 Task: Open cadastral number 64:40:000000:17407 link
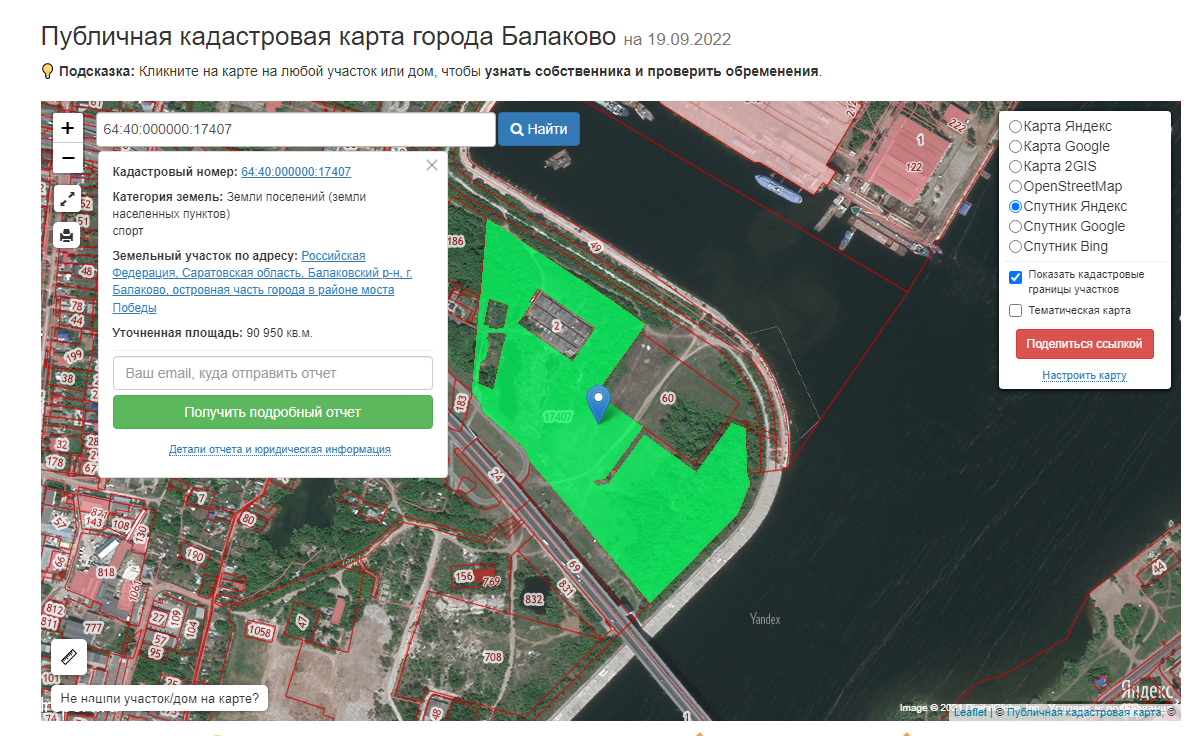(x=296, y=172)
